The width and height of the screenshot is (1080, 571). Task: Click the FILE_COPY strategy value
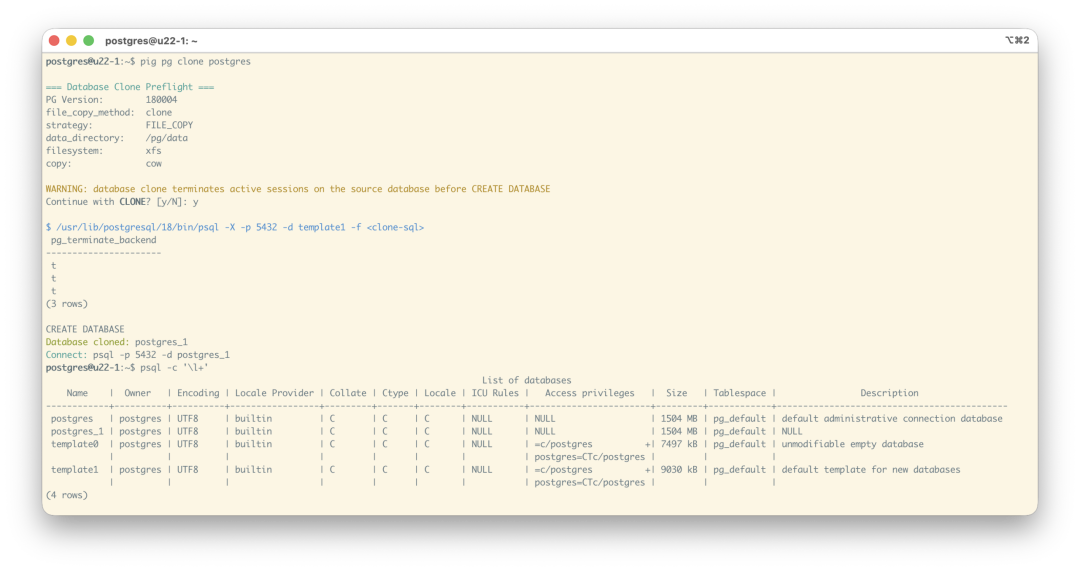(x=169, y=125)
